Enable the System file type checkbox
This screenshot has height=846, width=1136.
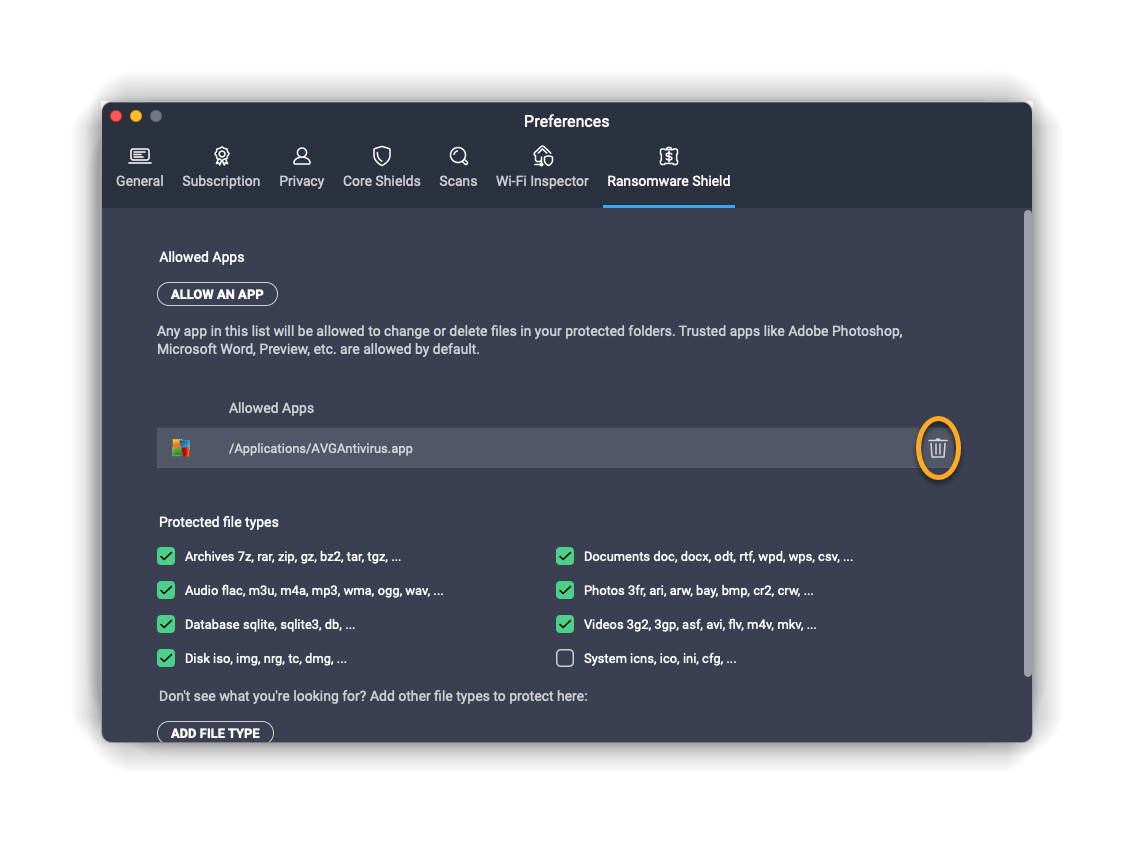pos(565,658)
